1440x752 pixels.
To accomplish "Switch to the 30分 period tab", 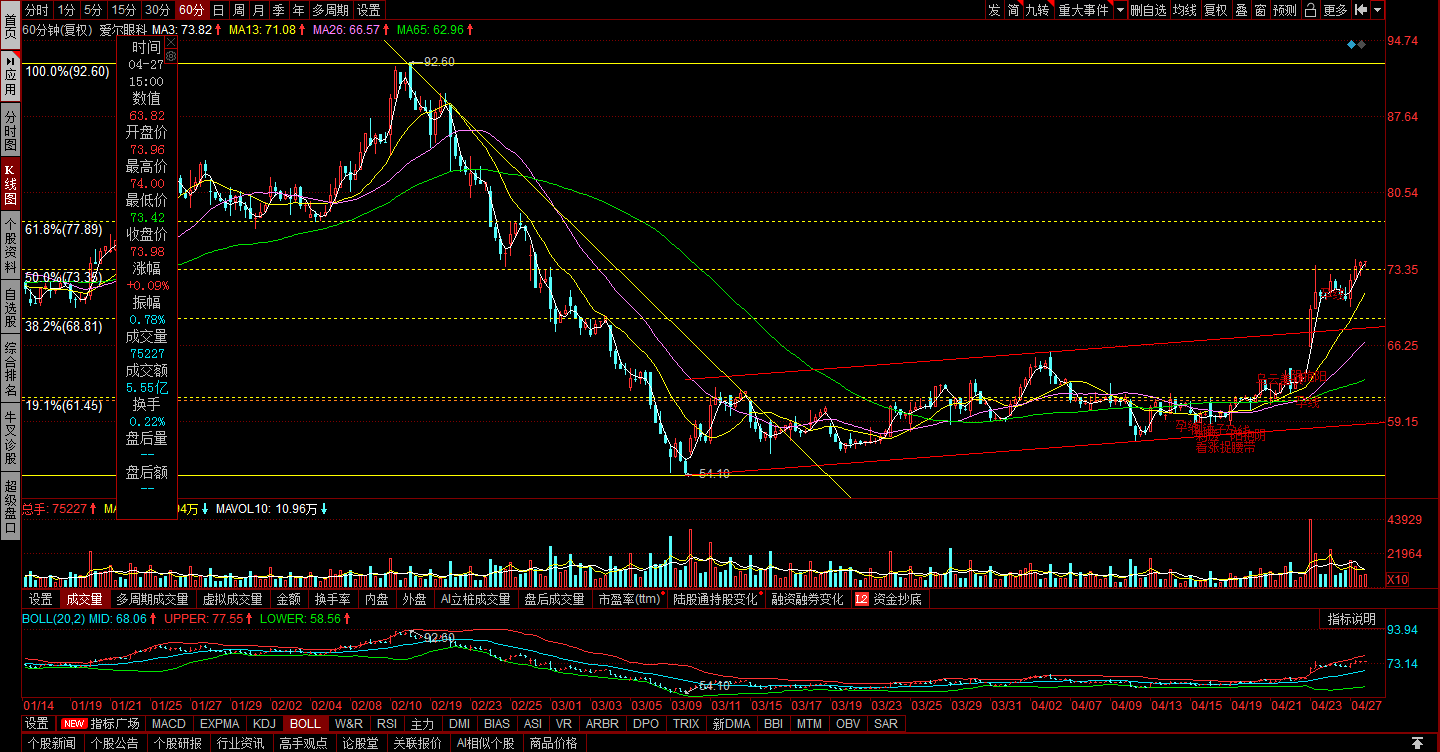I will 157,10.
